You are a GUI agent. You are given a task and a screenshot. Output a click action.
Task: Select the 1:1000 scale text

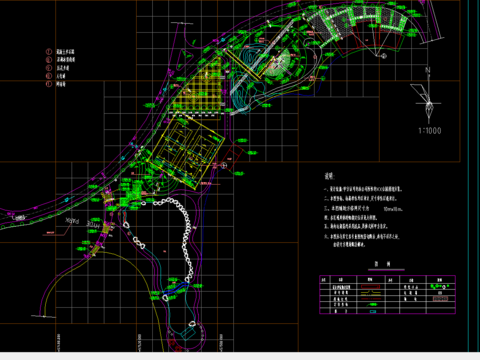coord(430,131)
